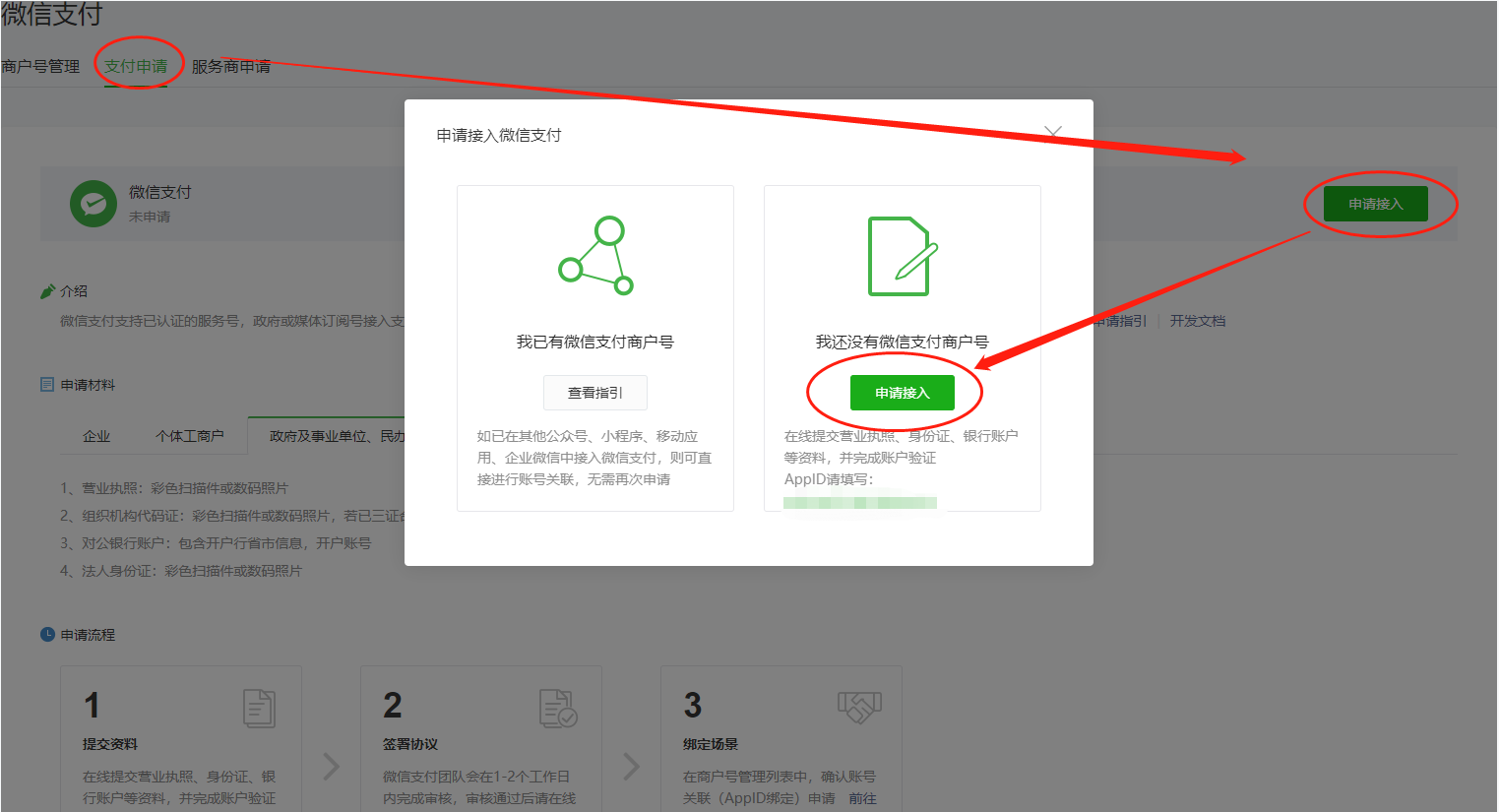
Task: Open the 商户号管理 tab
Action: click(40, 67)
